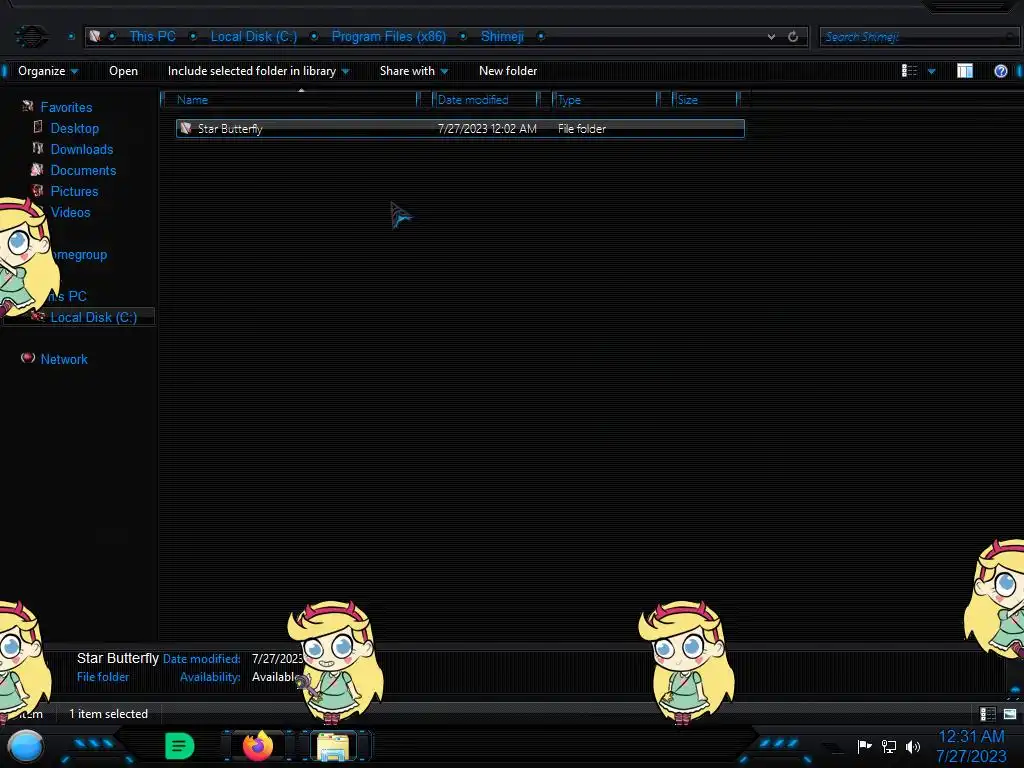Expand the address bar history dropdown

[x=771, y=37]
